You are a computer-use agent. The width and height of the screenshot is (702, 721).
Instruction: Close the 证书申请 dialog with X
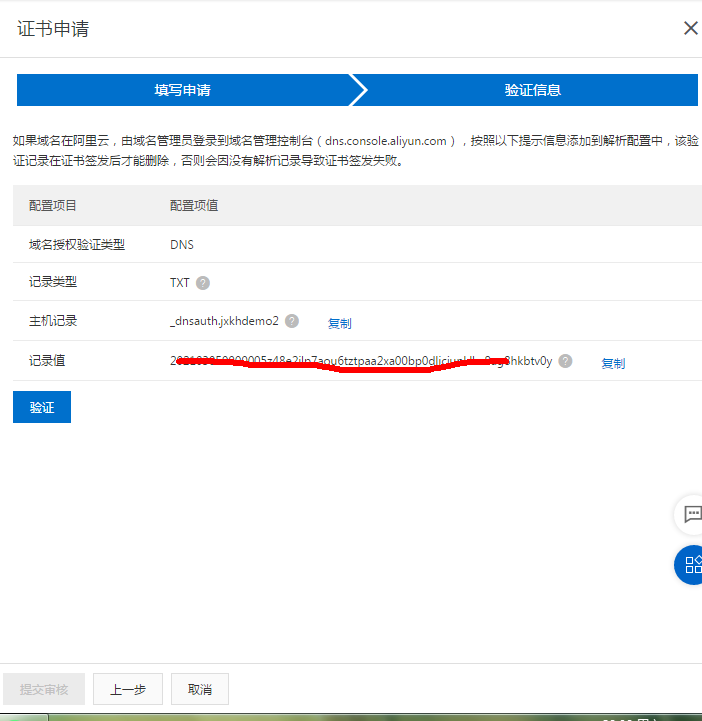[690, 28]
